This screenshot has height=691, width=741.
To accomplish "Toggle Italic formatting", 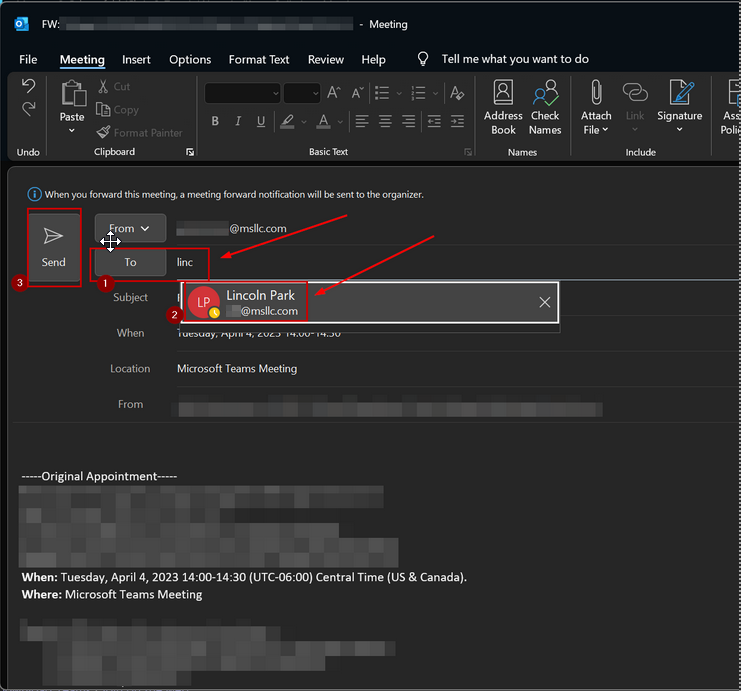I will pyautogui.click(x=238, y=121).
